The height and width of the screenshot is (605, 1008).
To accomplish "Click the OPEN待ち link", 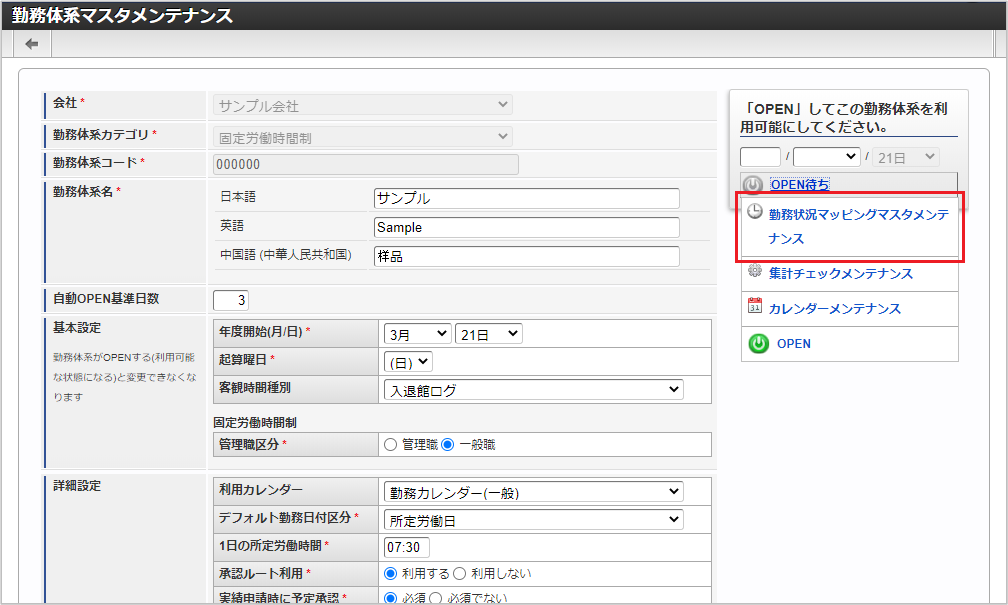I will [x=800, y=185].
